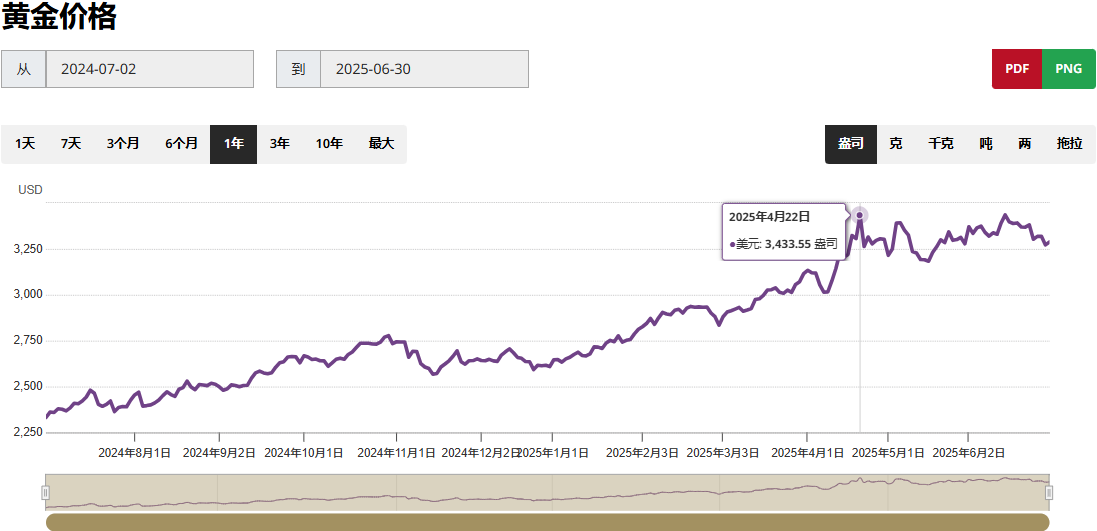1097x531 pixels.
Task: Click the 2024年10月1日 axis label
Action: click(x=304, y=453)
